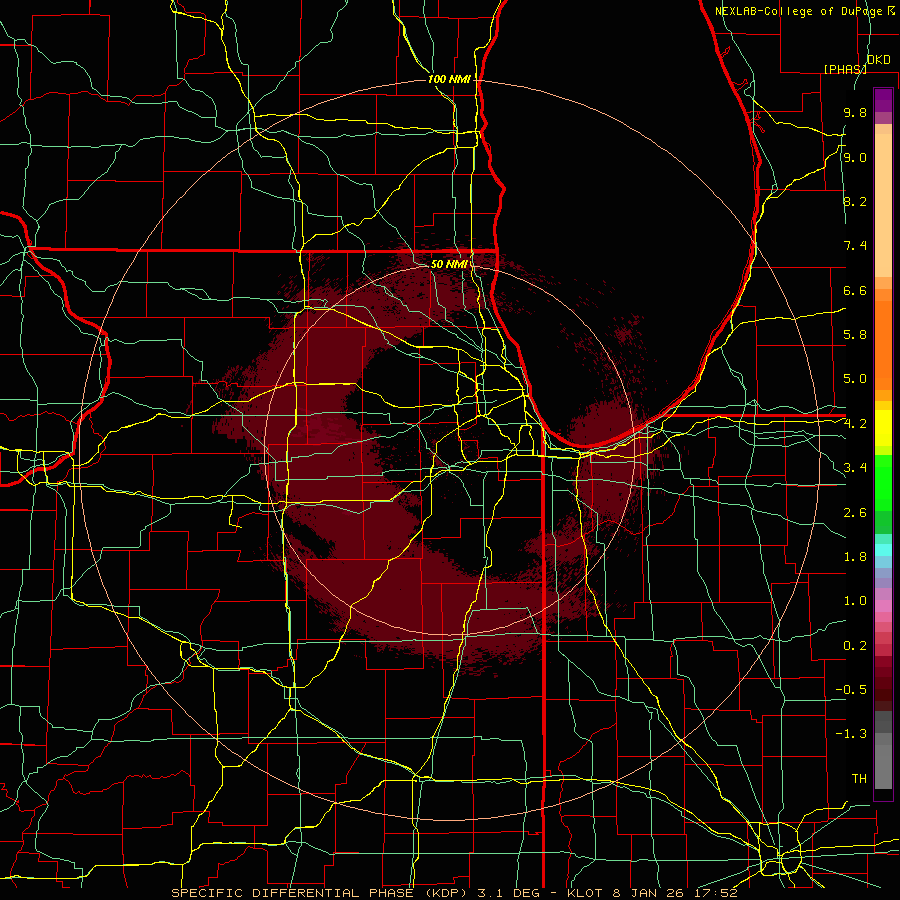
Task: Click the 4.2 scale value
Action: click(855, 424)
